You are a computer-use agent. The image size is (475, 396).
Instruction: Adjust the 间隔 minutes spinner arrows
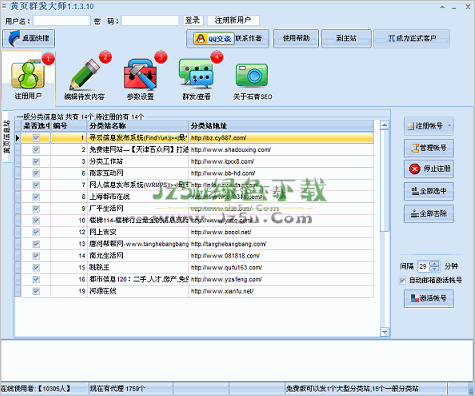click(x=435, y=266)
